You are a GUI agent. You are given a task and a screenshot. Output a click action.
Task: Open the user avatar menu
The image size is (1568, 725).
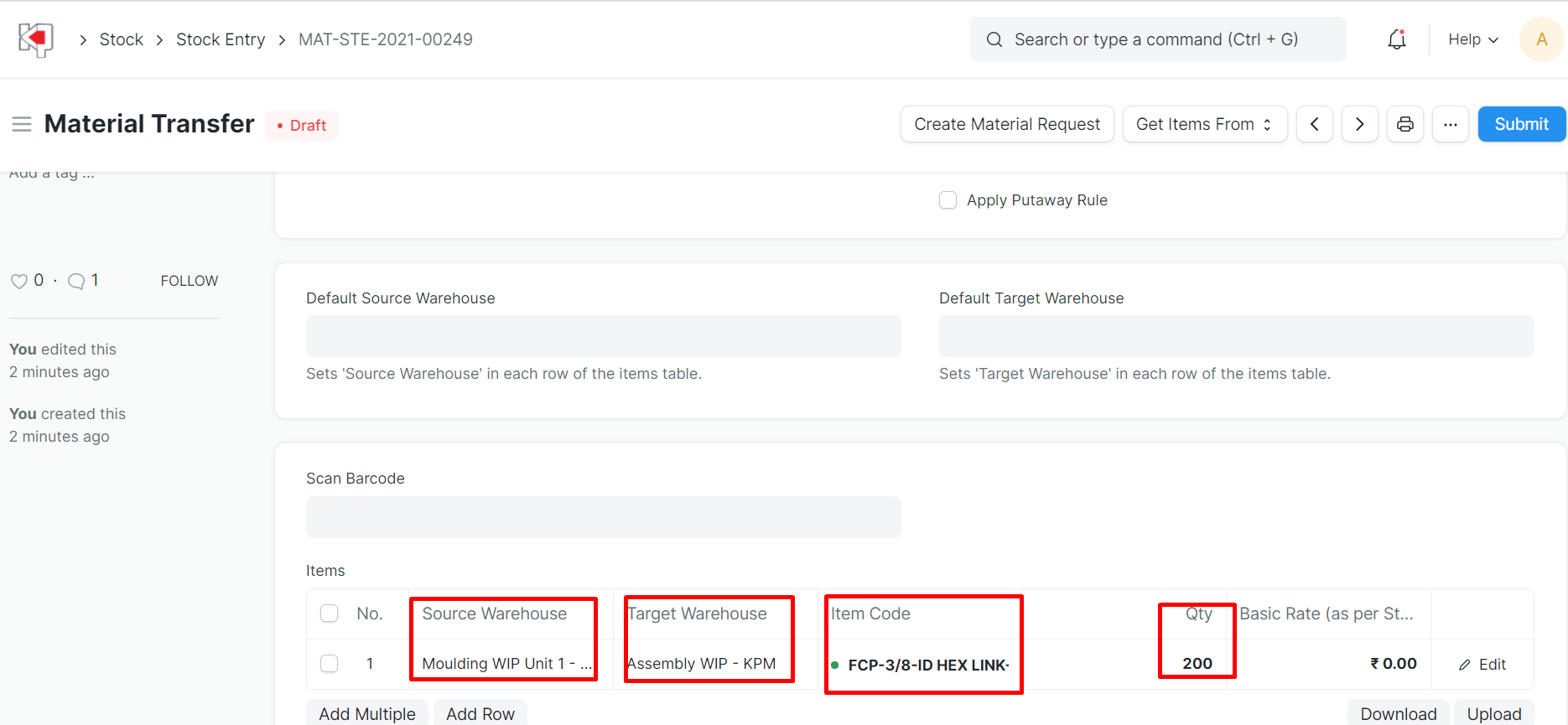(1541, 39)
